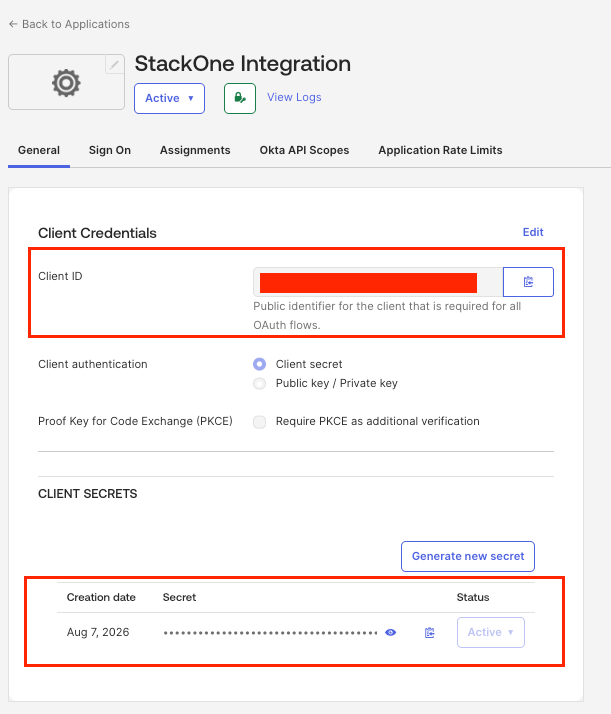Copy the Client ID to clipboard
Viewport: 611px width, 714px height.
click(528, 282)
